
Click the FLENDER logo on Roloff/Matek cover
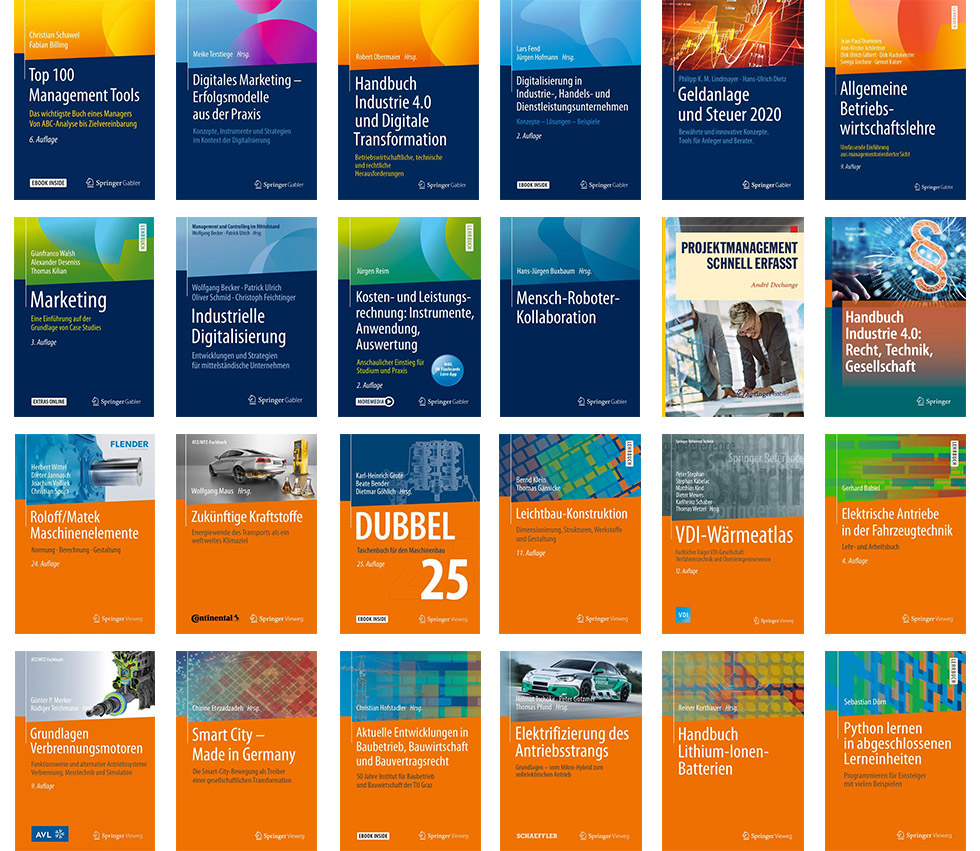click(128, 443)
